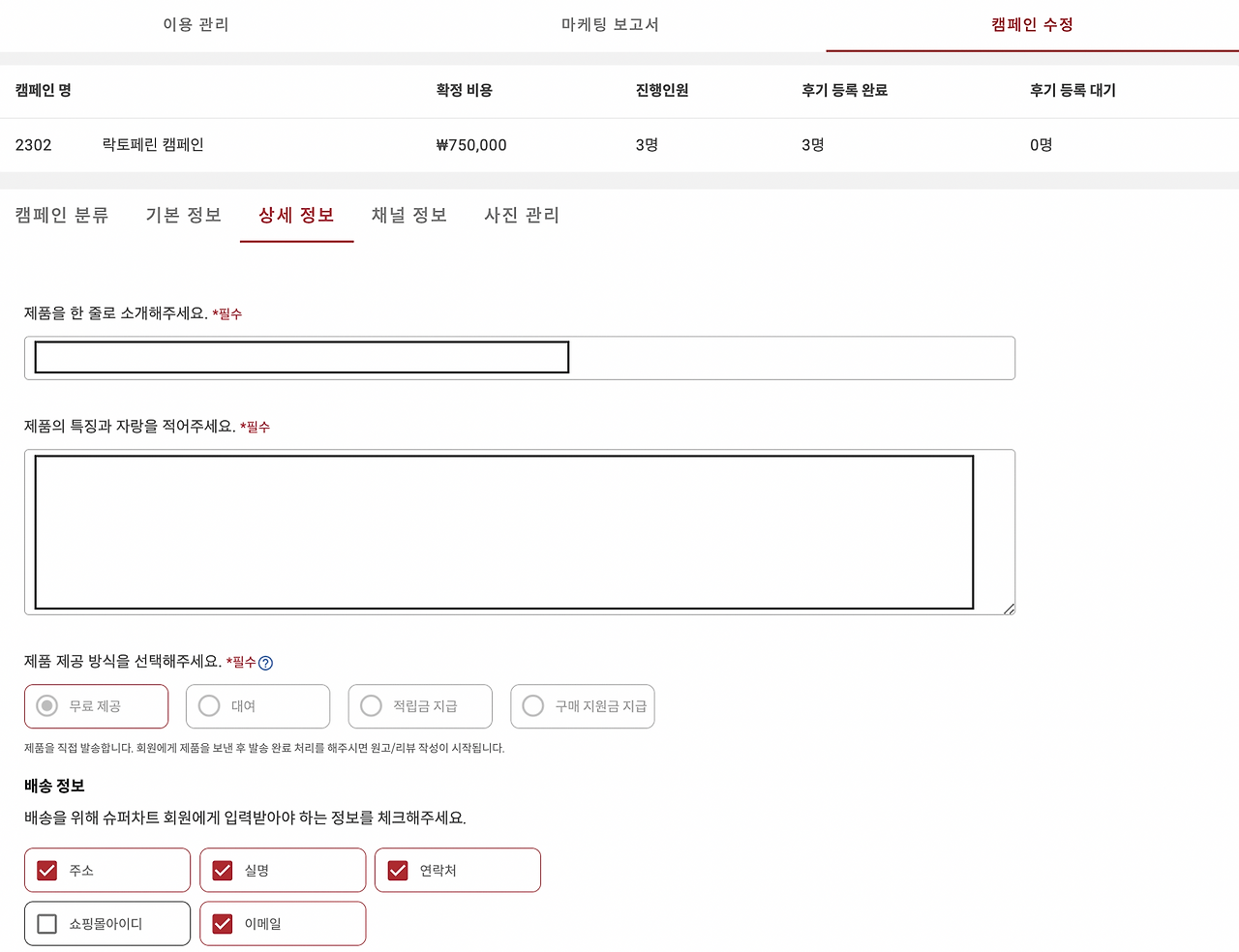Select the 캠페인 분류 sub-tab
1239x952 pixels.
[62, 215]
